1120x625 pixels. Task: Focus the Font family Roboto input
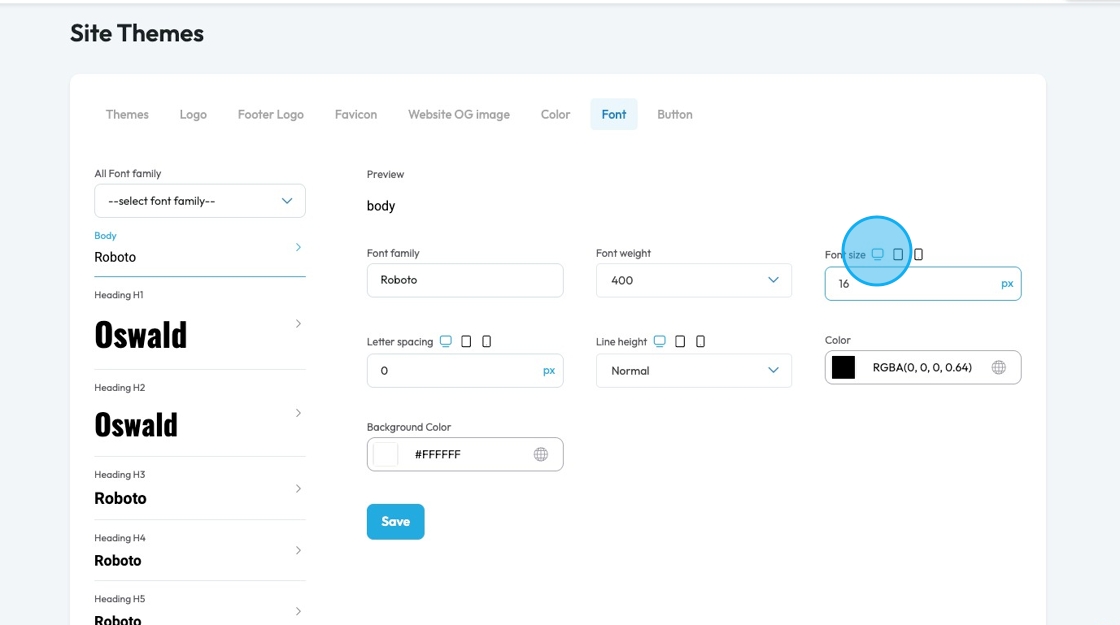pos(465,280)
